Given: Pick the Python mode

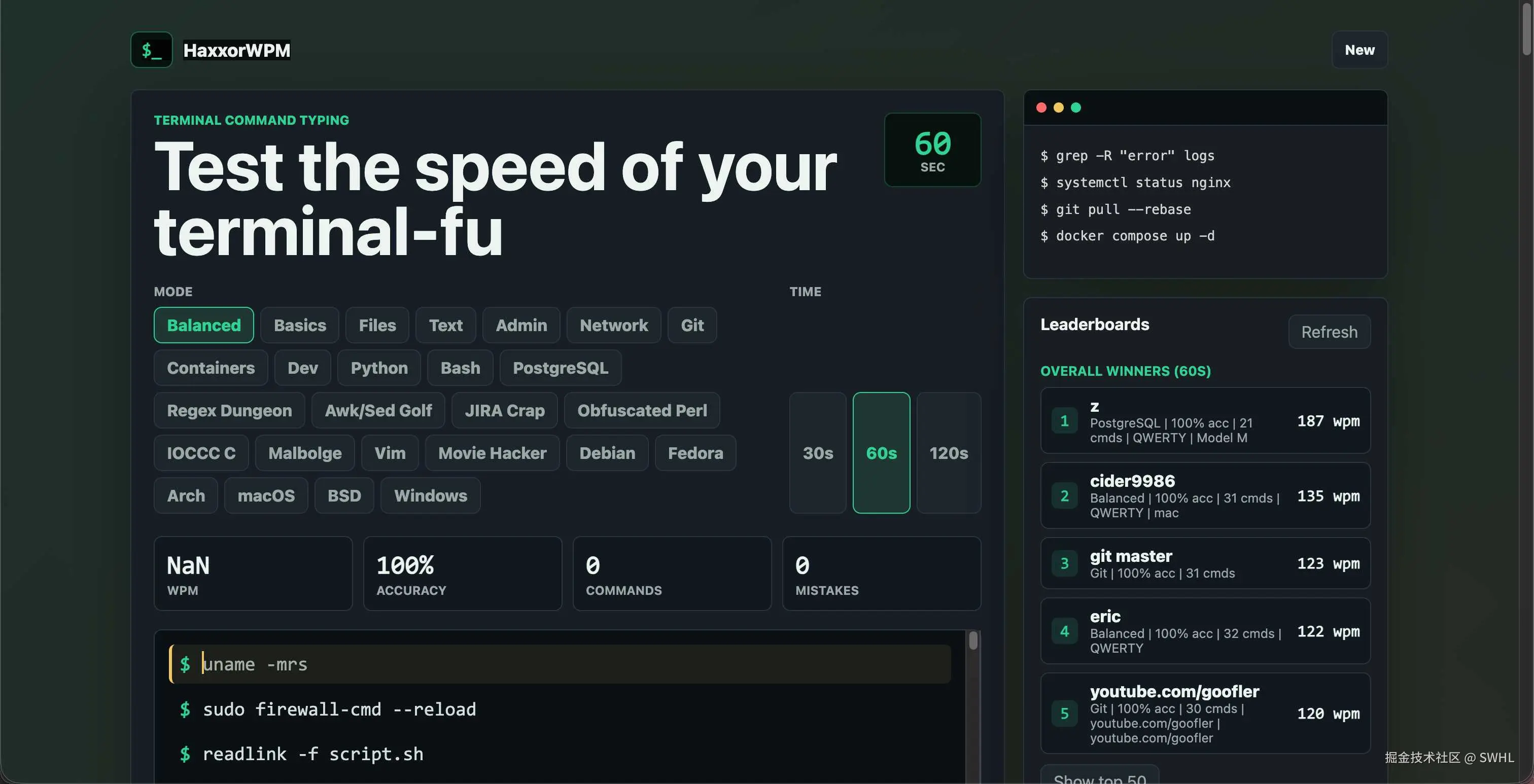Looking at the screenshot, I should [x=379, y=368].
